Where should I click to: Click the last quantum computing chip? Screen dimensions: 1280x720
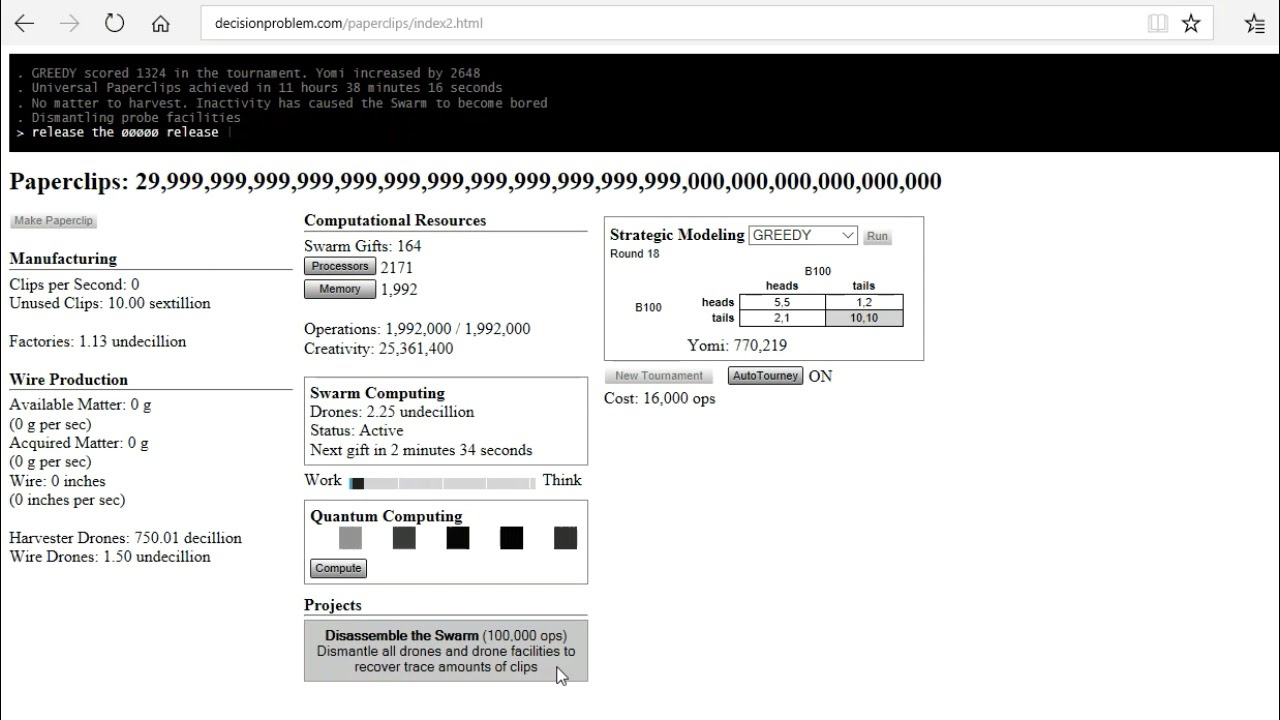point(565,538)
